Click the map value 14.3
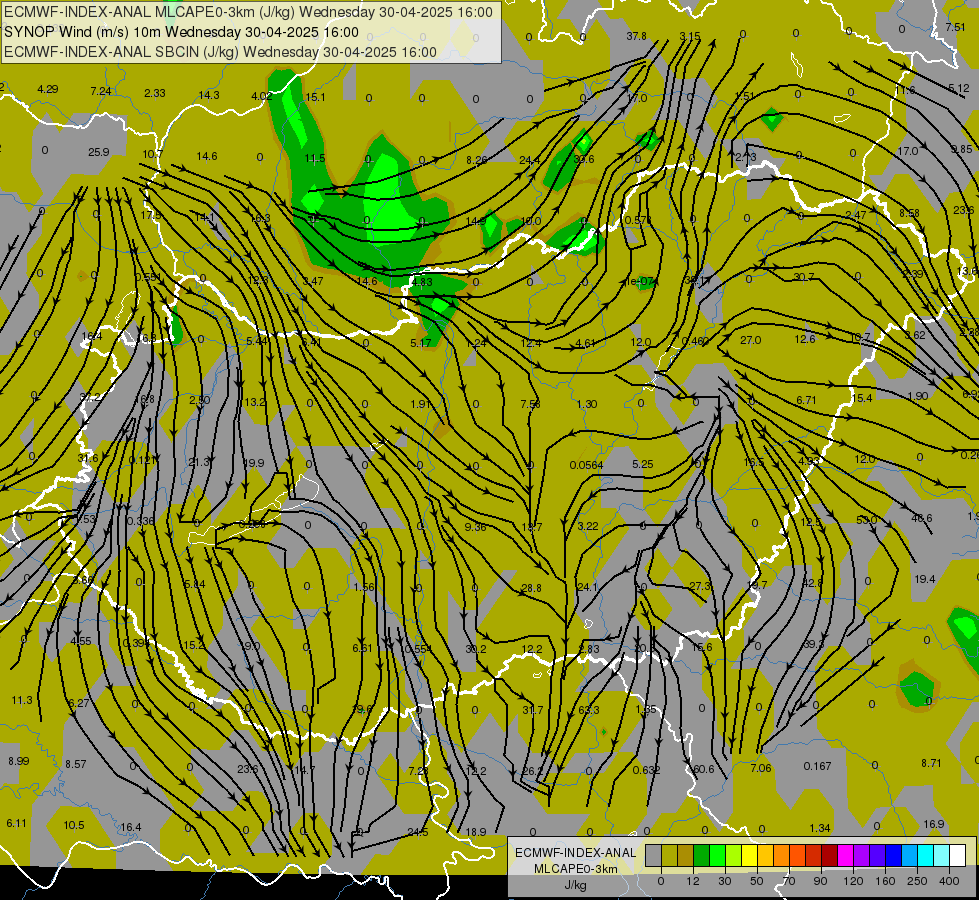This screenshot has width=979, height=900. click(x=209, y=95)
